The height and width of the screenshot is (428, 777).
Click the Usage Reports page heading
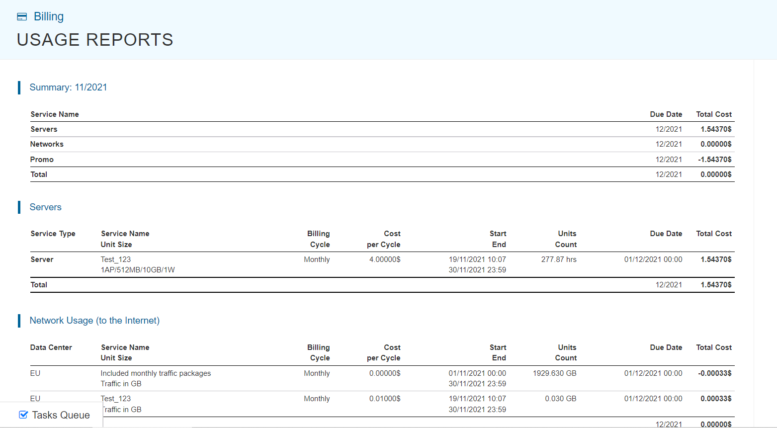(95, 40)
